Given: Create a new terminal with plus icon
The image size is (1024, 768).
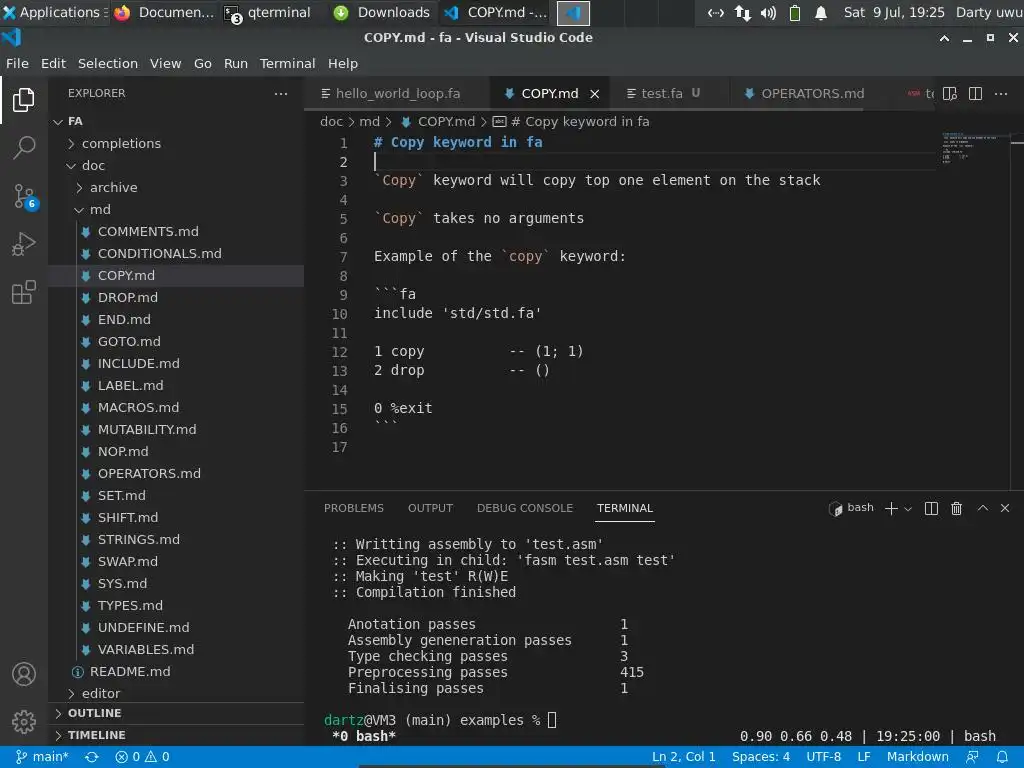Looking at the screenshot, I should (x=891, y=508).
